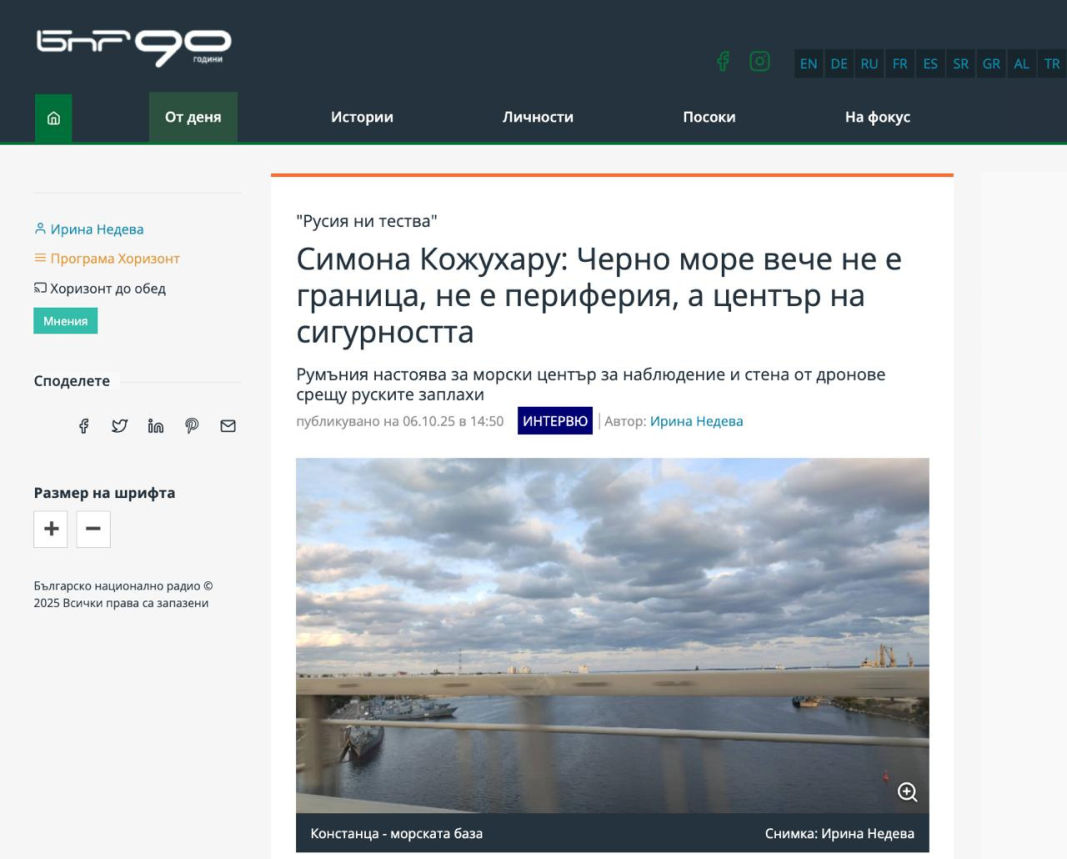Open author link Ирина Недева under headline
Screen dimensions: 1067x859
click(x=696, y=421)
